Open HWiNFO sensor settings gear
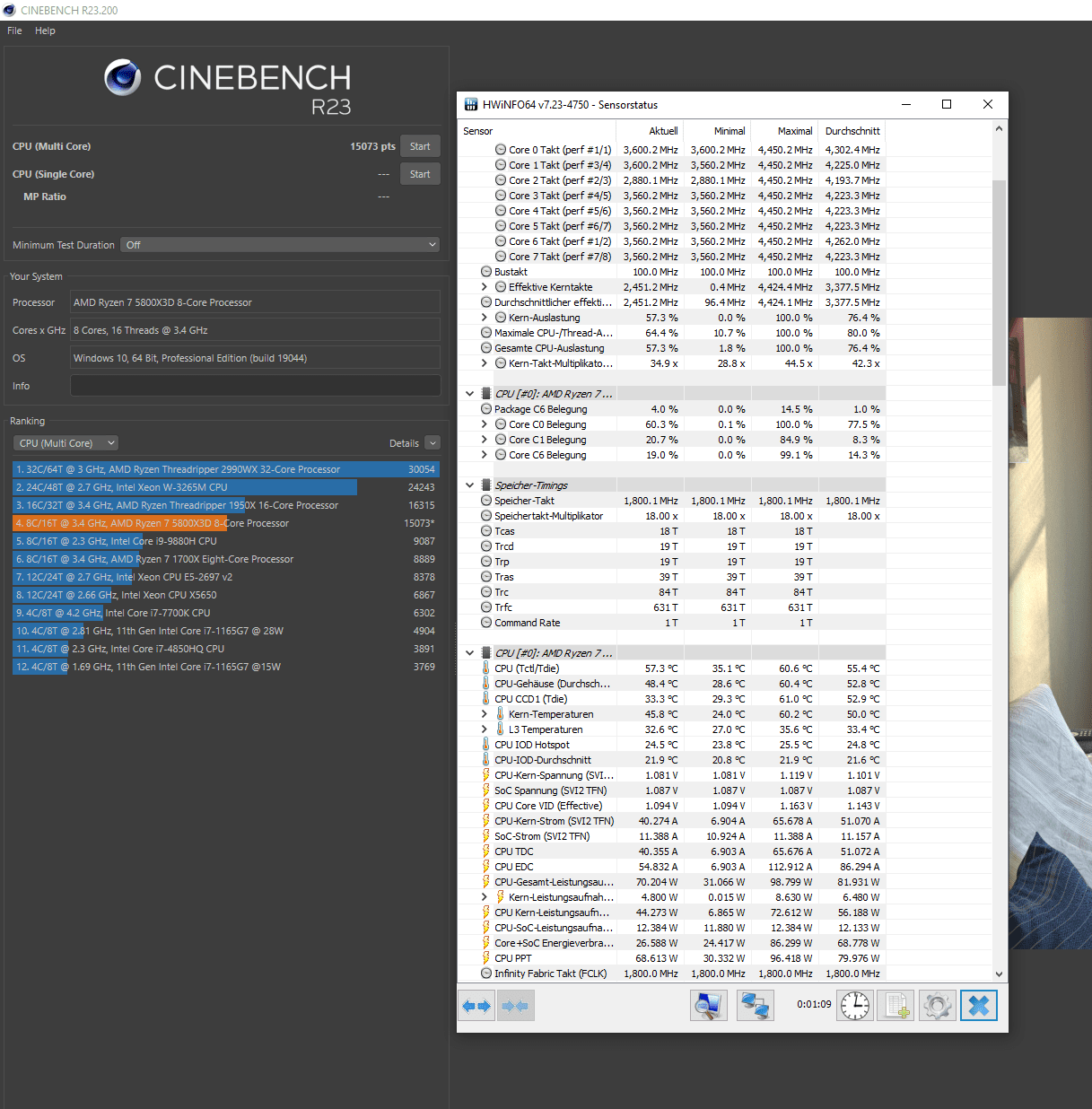The image size is (1092, 1109). pos(938,1006)
